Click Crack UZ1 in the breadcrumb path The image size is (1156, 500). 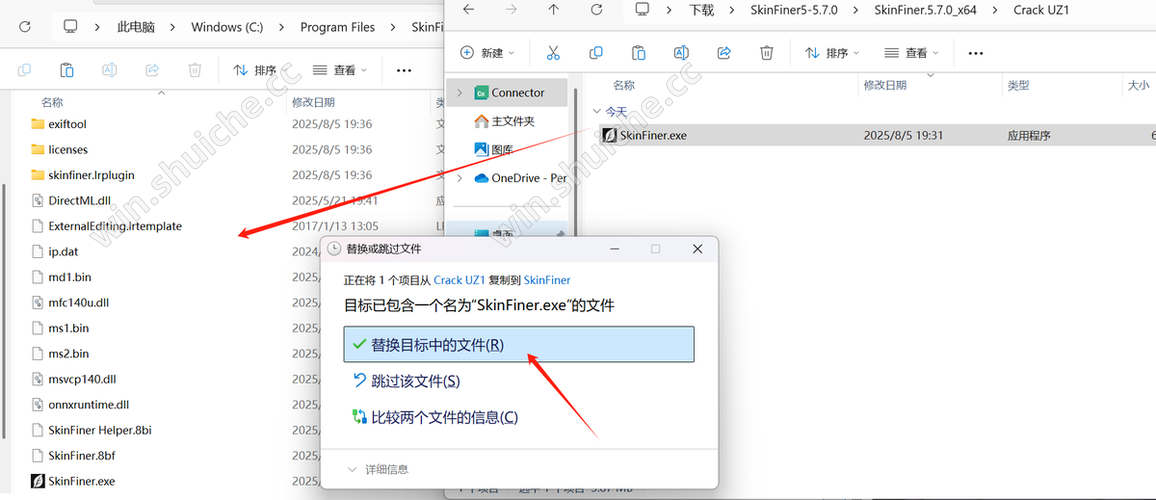[1041, 10]
